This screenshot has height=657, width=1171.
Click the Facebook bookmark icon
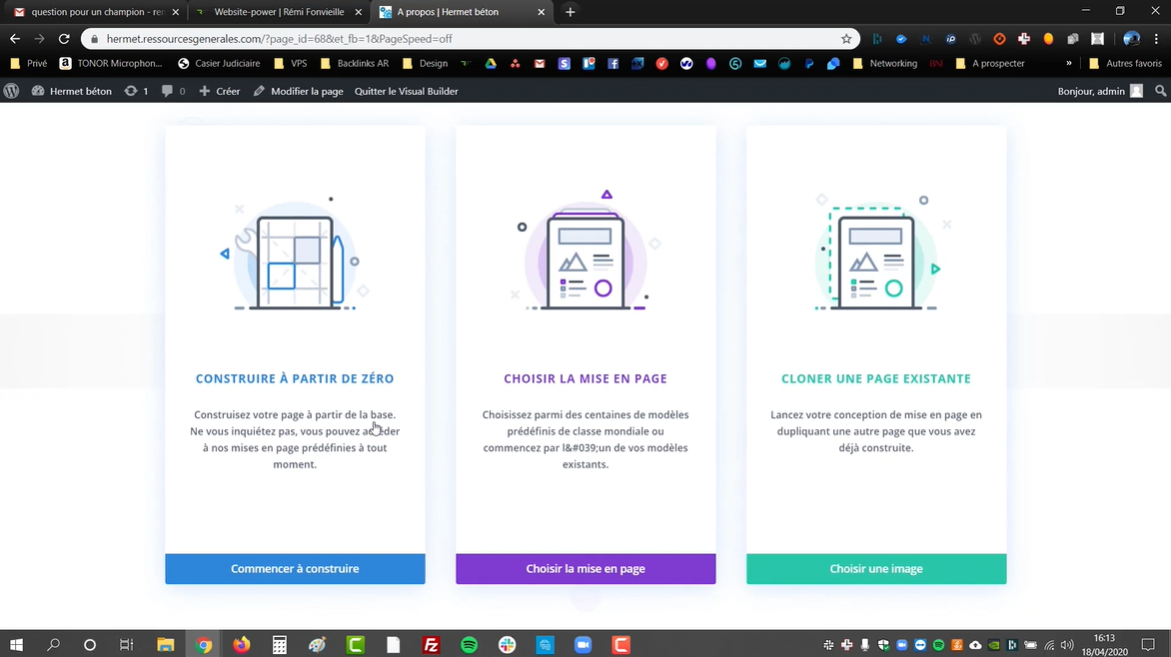click(x=613, y=63)
